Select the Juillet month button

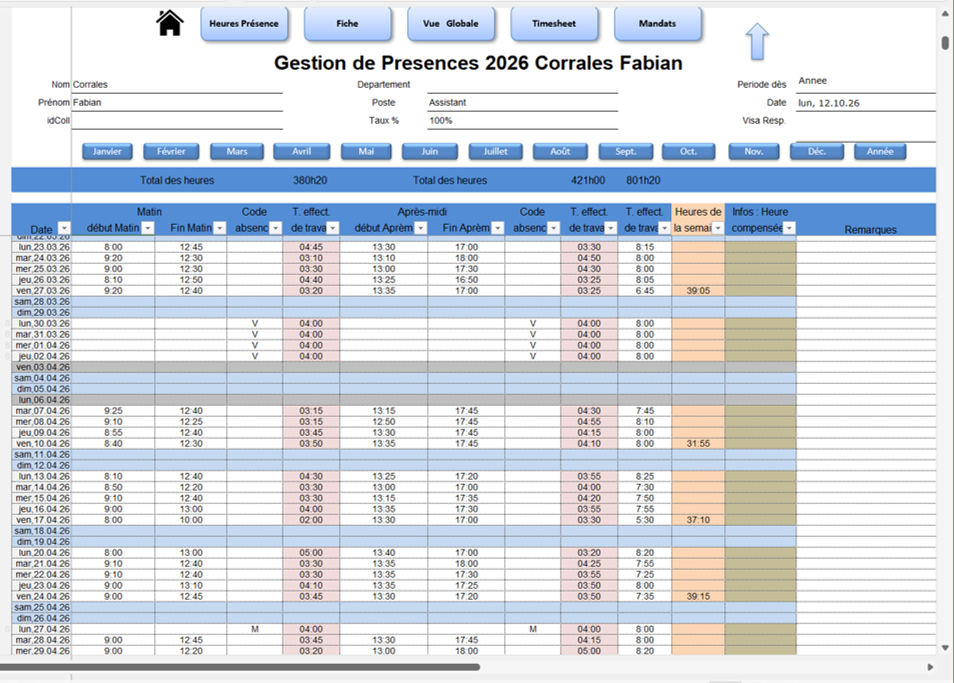pyautogui.click(x=495, y=151)
